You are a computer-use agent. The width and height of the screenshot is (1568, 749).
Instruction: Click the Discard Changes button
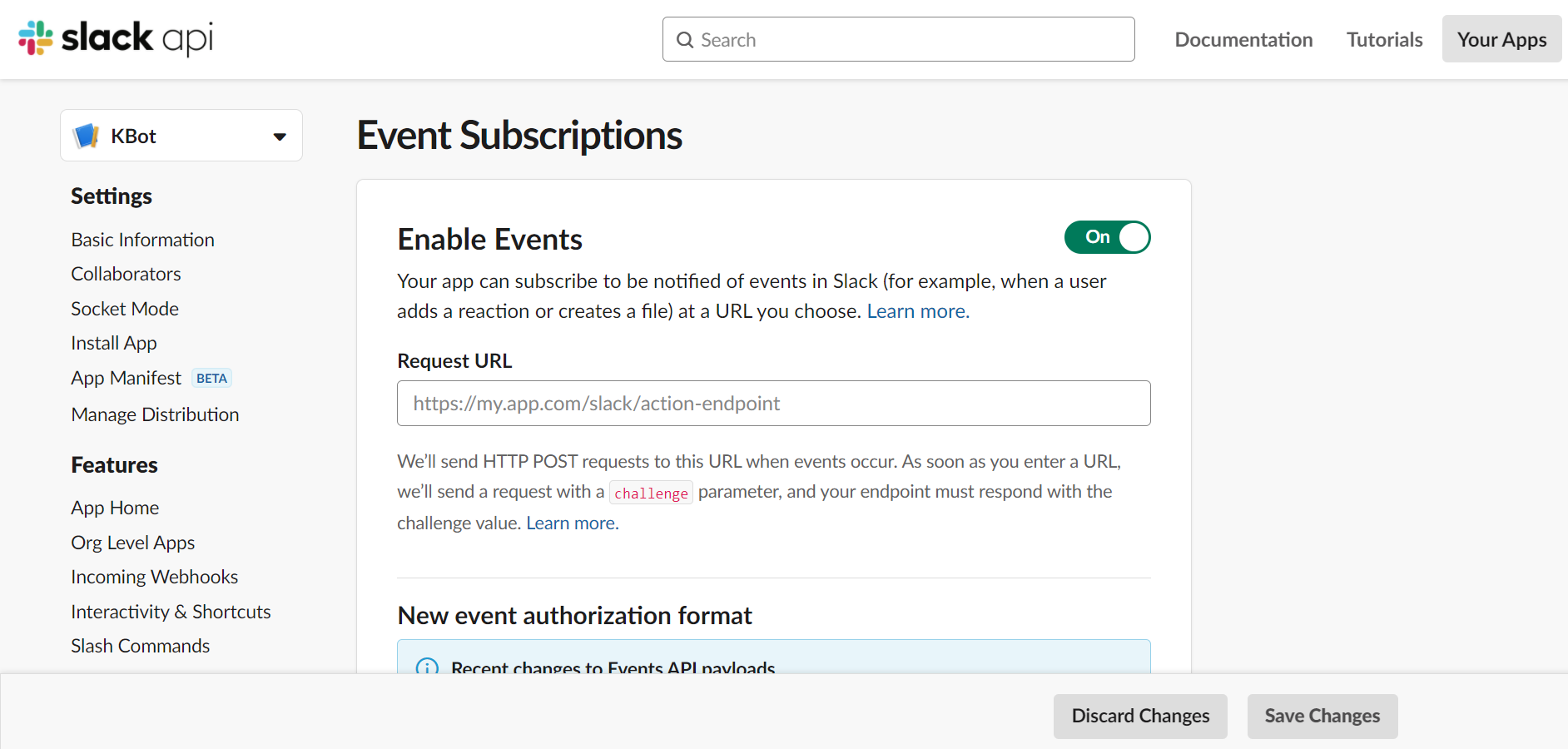[x=1140, y=717]
